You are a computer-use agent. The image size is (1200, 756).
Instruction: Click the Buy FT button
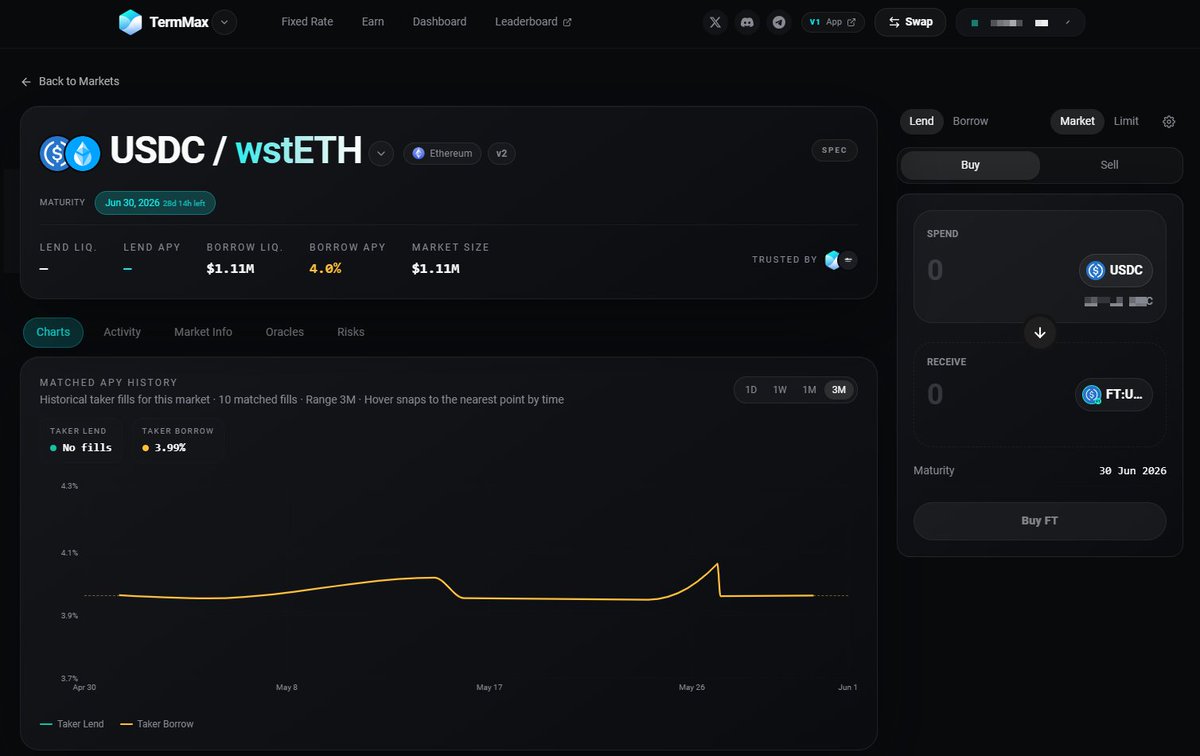pos(1040,521)
